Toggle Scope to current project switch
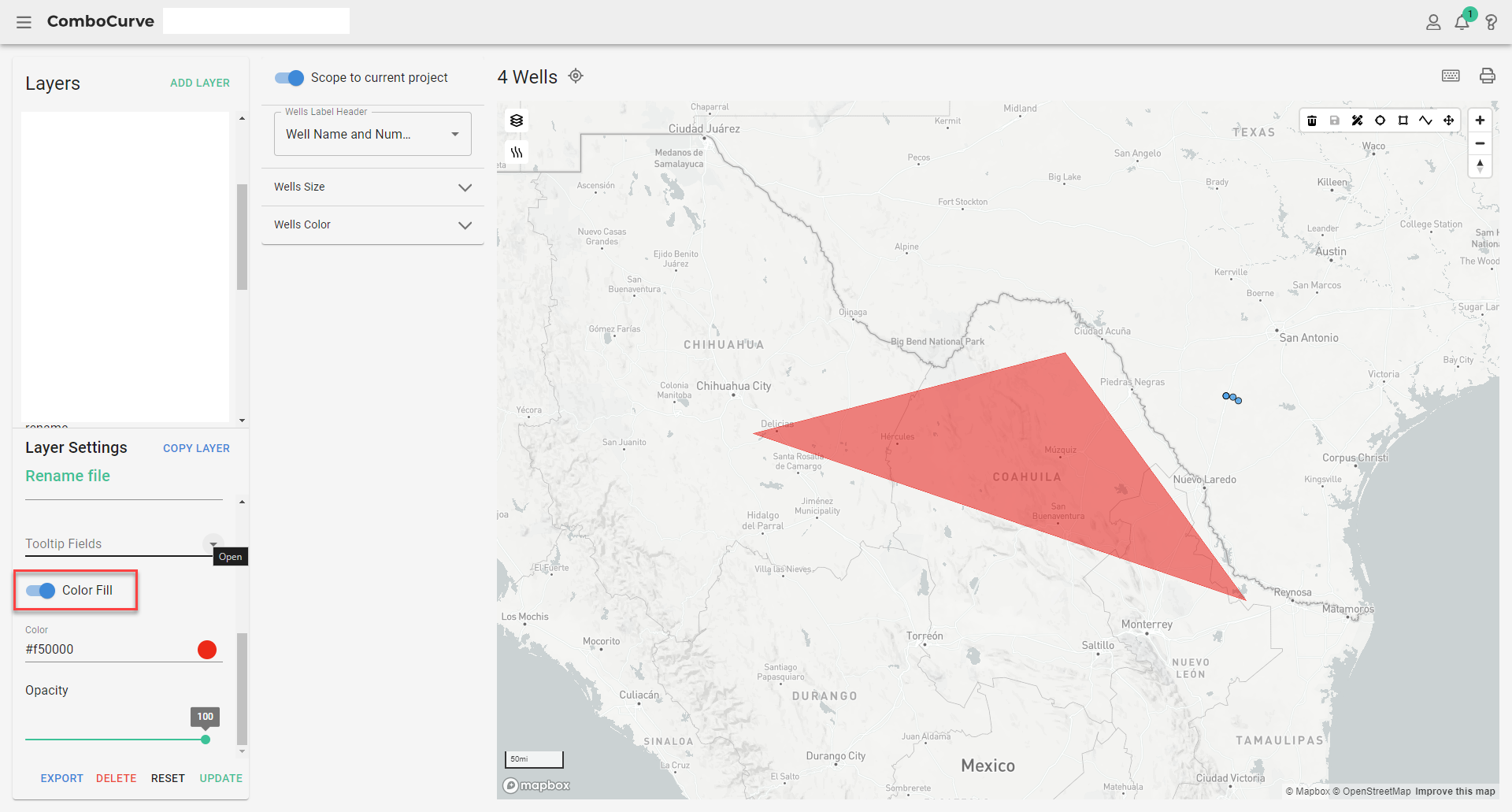This screenshot has width=1512, height=812. 289,78
